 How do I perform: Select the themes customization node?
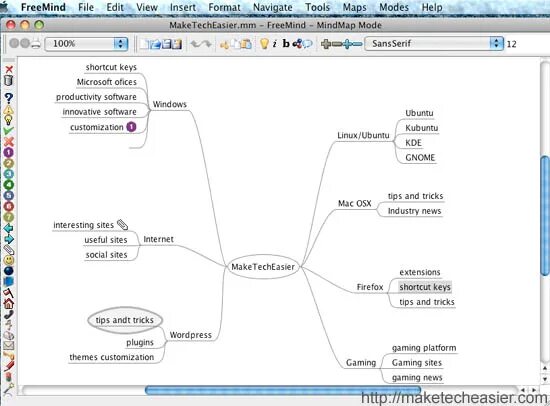coord(112,357)
